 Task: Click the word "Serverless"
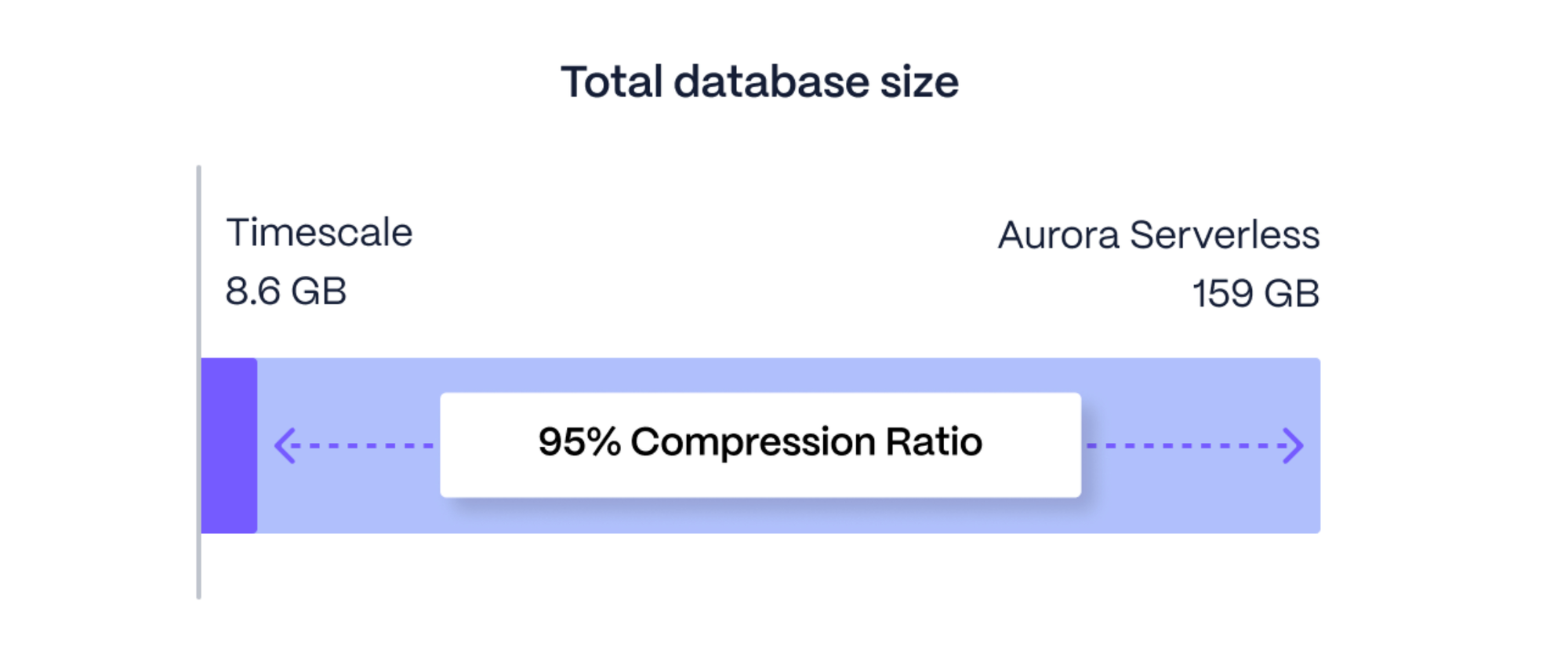click(x=1225, y=235)
